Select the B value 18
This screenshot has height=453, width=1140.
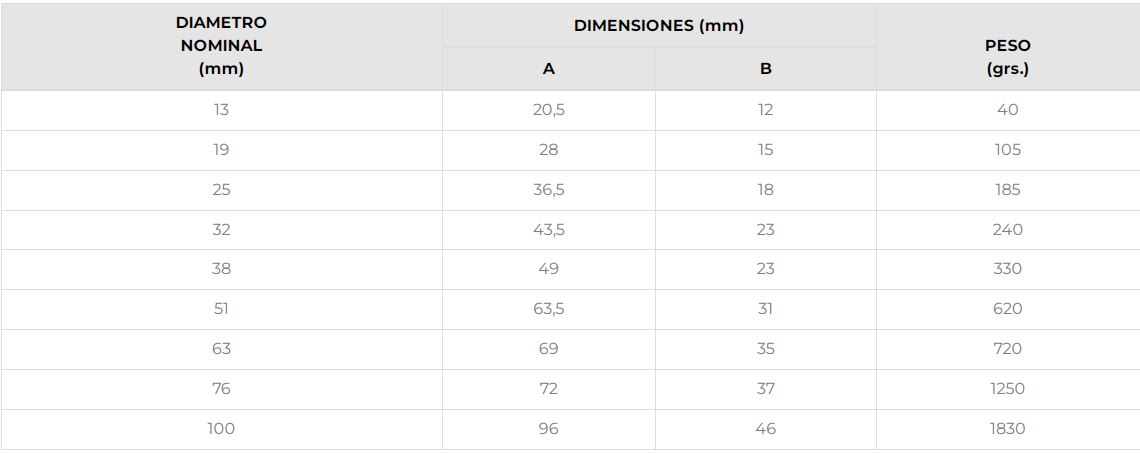[x=765, y=190]
